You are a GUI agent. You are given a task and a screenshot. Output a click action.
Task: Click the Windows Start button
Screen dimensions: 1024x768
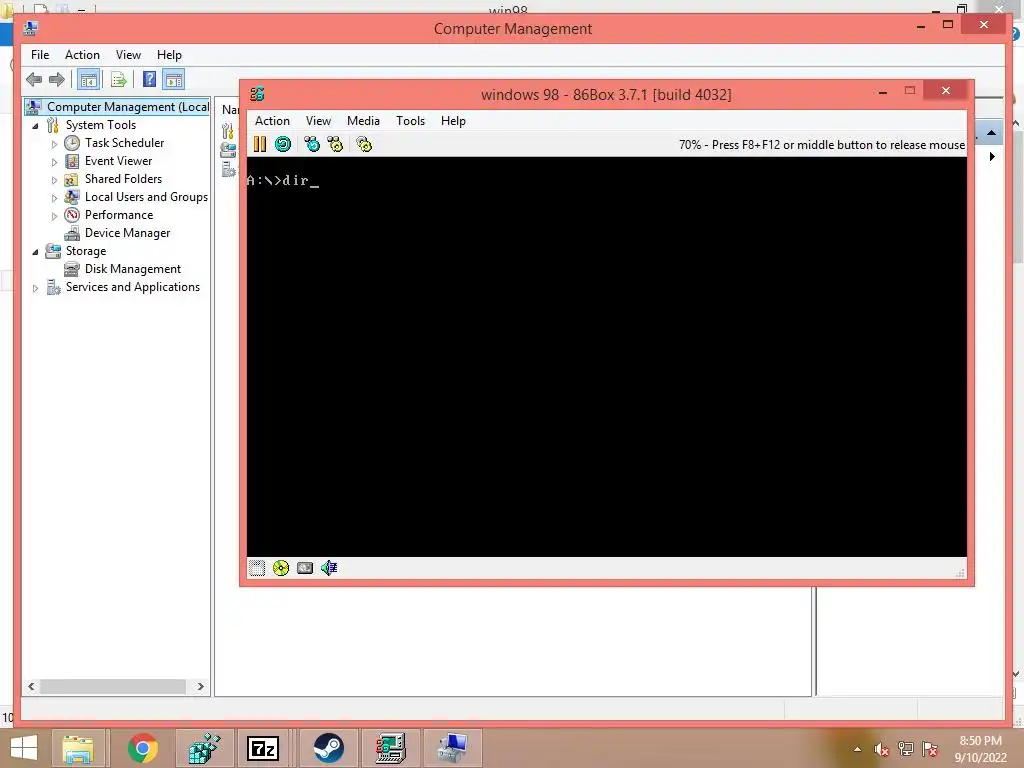pos(24,748)
